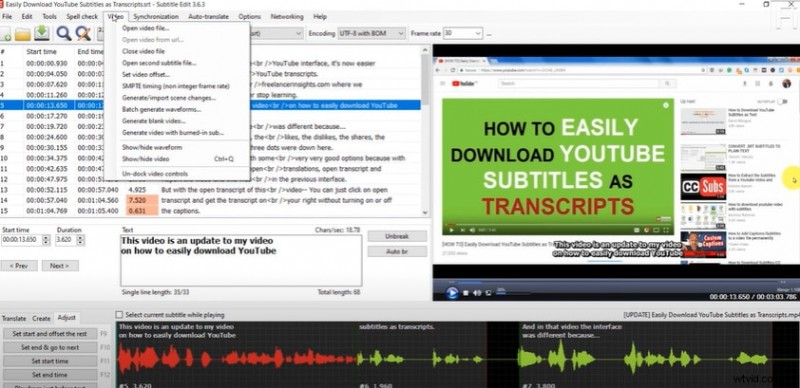This screenshot has width=800, height=388.
Task: Click the red waveform segment of subtitle #5
Action: click(x=237, y=358)
